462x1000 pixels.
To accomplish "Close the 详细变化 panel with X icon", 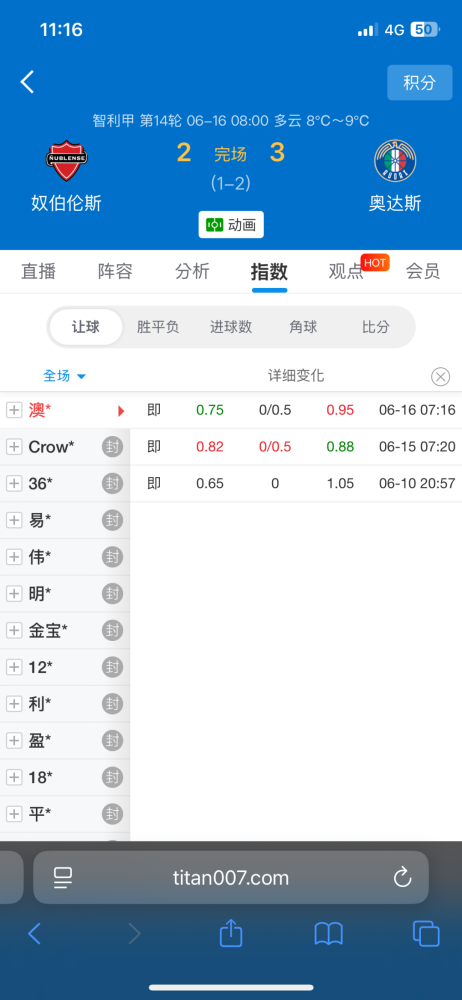I will (x=440, y=377).
